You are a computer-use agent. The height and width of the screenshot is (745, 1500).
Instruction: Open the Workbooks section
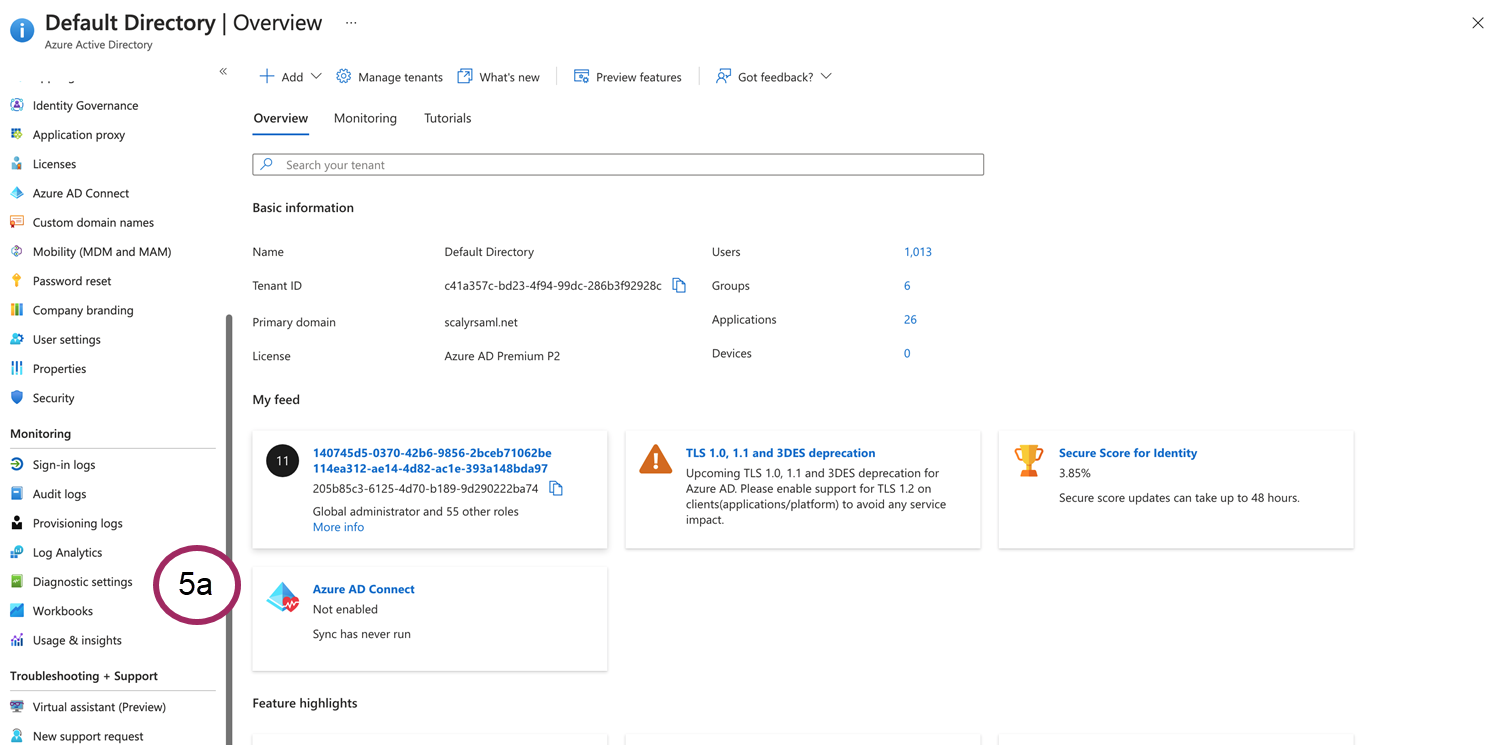pyautogui.click(x=65, y=610)
